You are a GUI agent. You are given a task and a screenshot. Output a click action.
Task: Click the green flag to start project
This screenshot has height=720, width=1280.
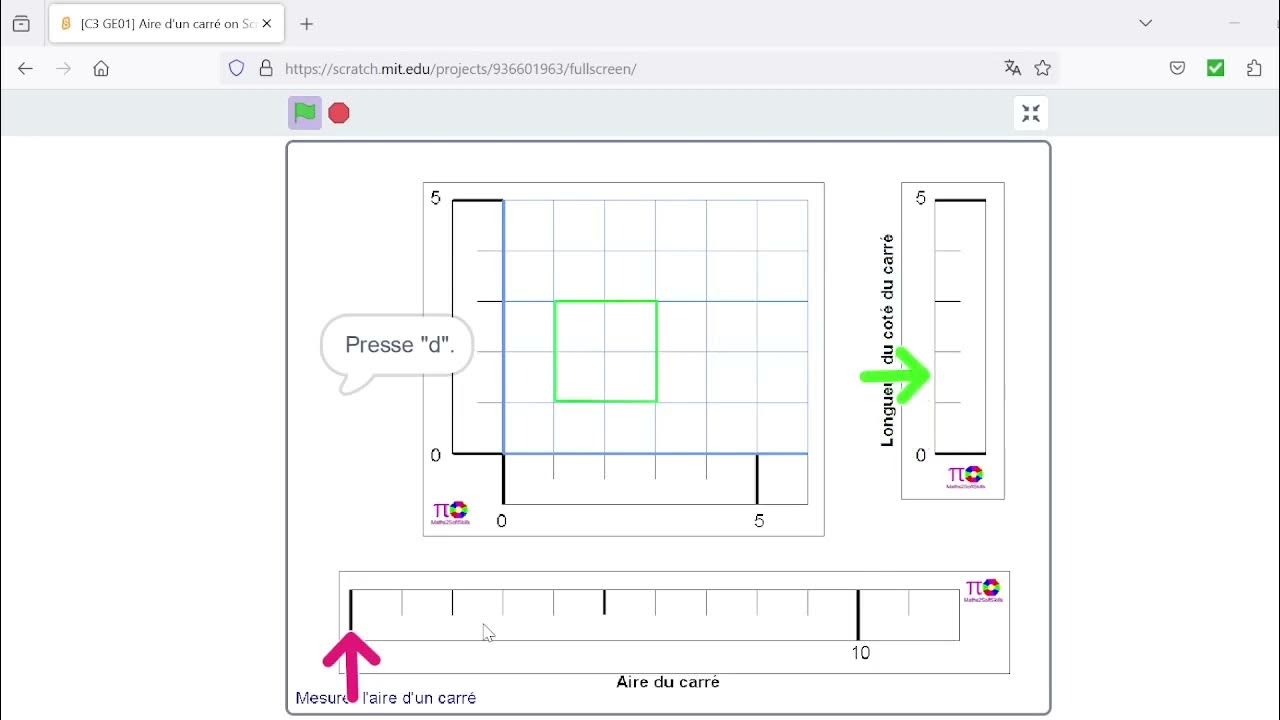tap(305, 113)
